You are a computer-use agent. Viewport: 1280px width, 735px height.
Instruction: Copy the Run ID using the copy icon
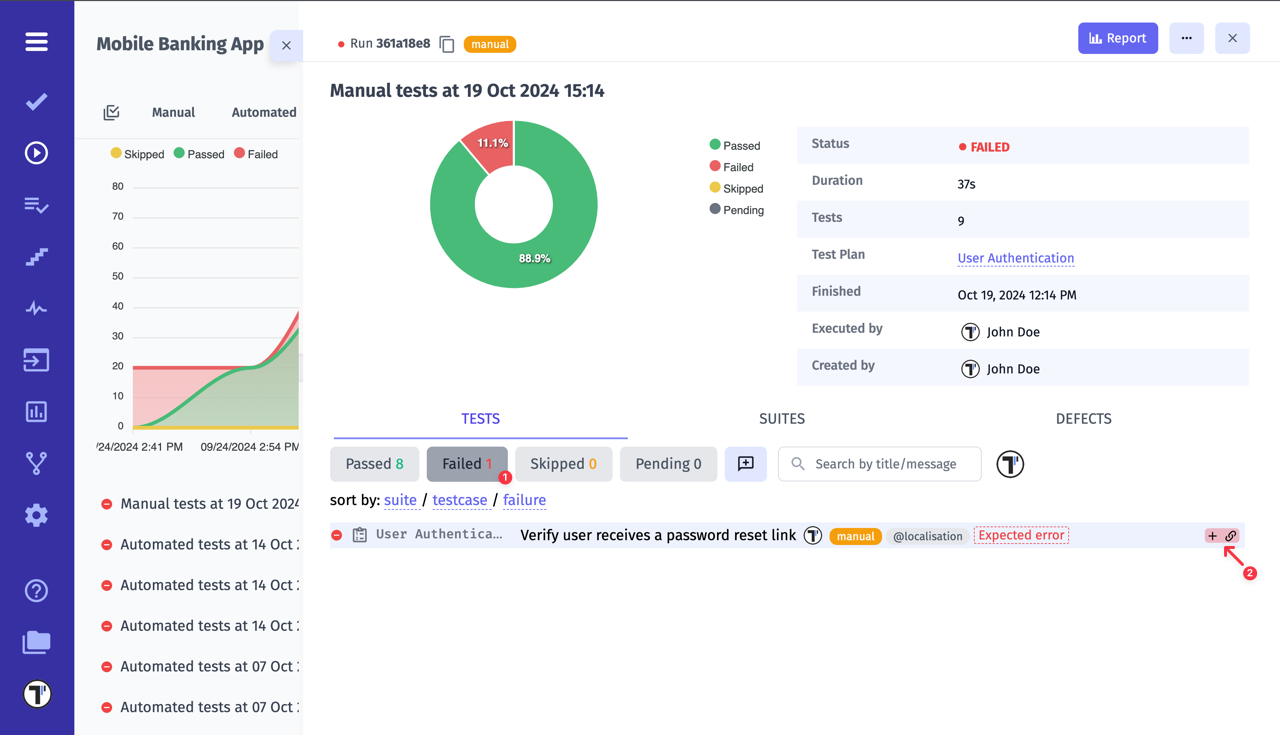[446, 44]
